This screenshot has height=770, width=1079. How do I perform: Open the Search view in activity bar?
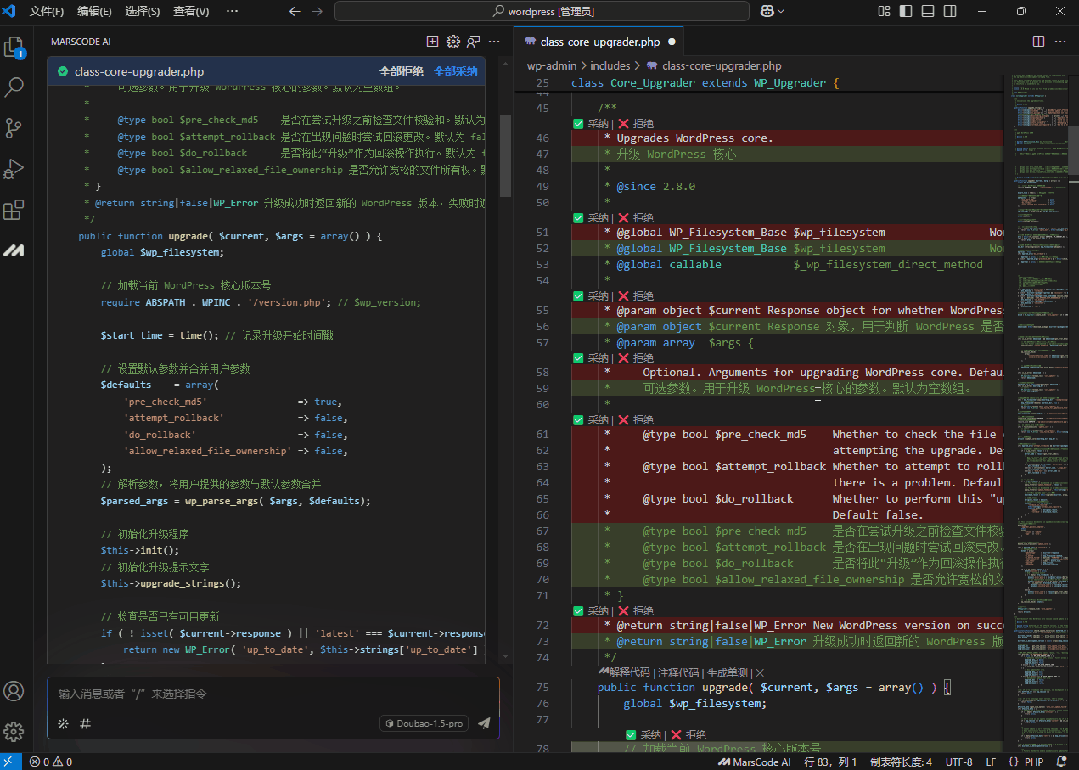pyautogui.click(x=14, y=87)
